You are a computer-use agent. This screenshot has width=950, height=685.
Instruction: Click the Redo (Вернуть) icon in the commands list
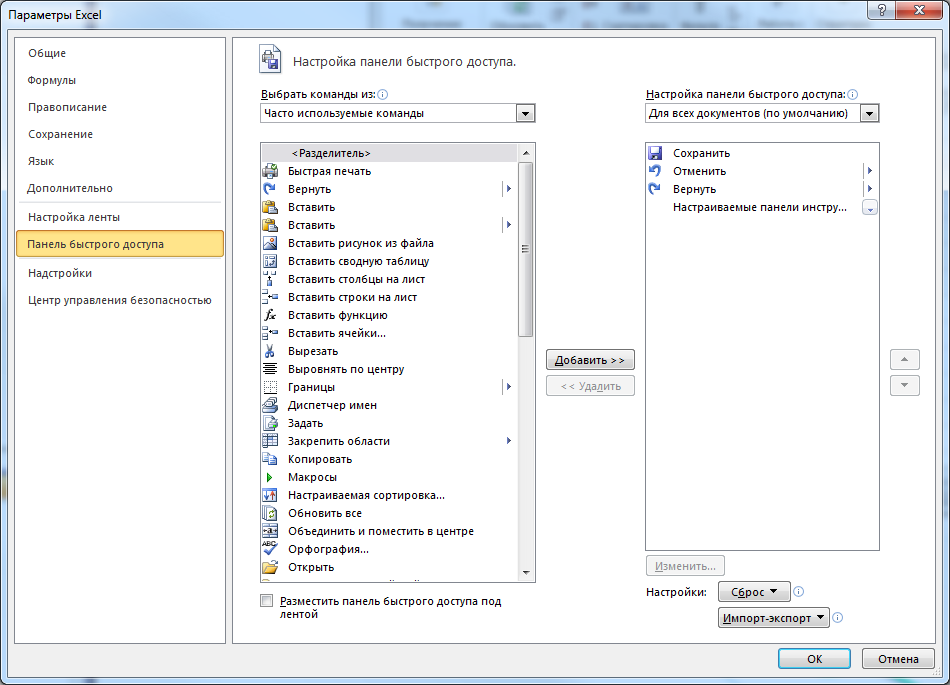point(270,189)
